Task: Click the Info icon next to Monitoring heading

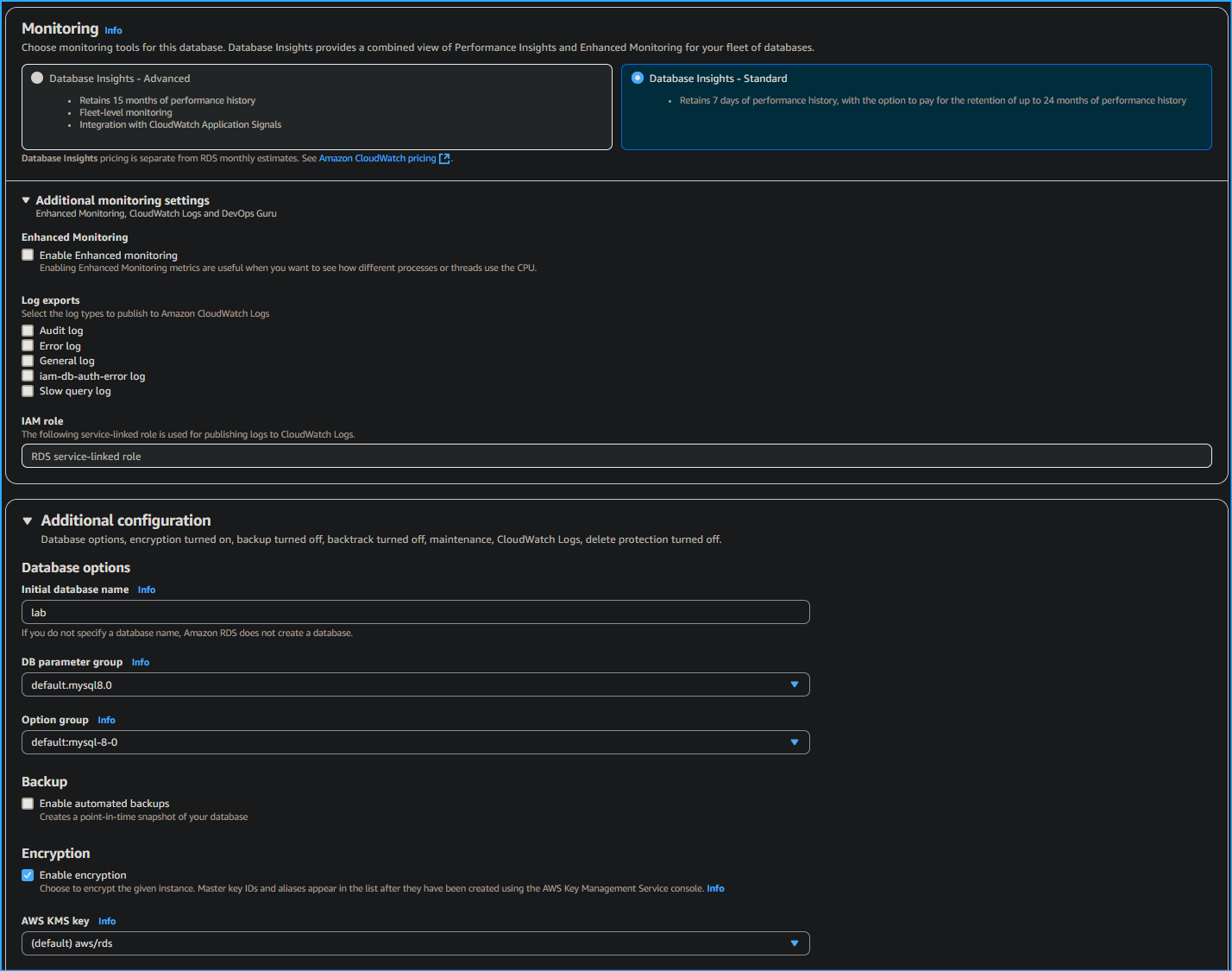Action: [x=113, y=29]
